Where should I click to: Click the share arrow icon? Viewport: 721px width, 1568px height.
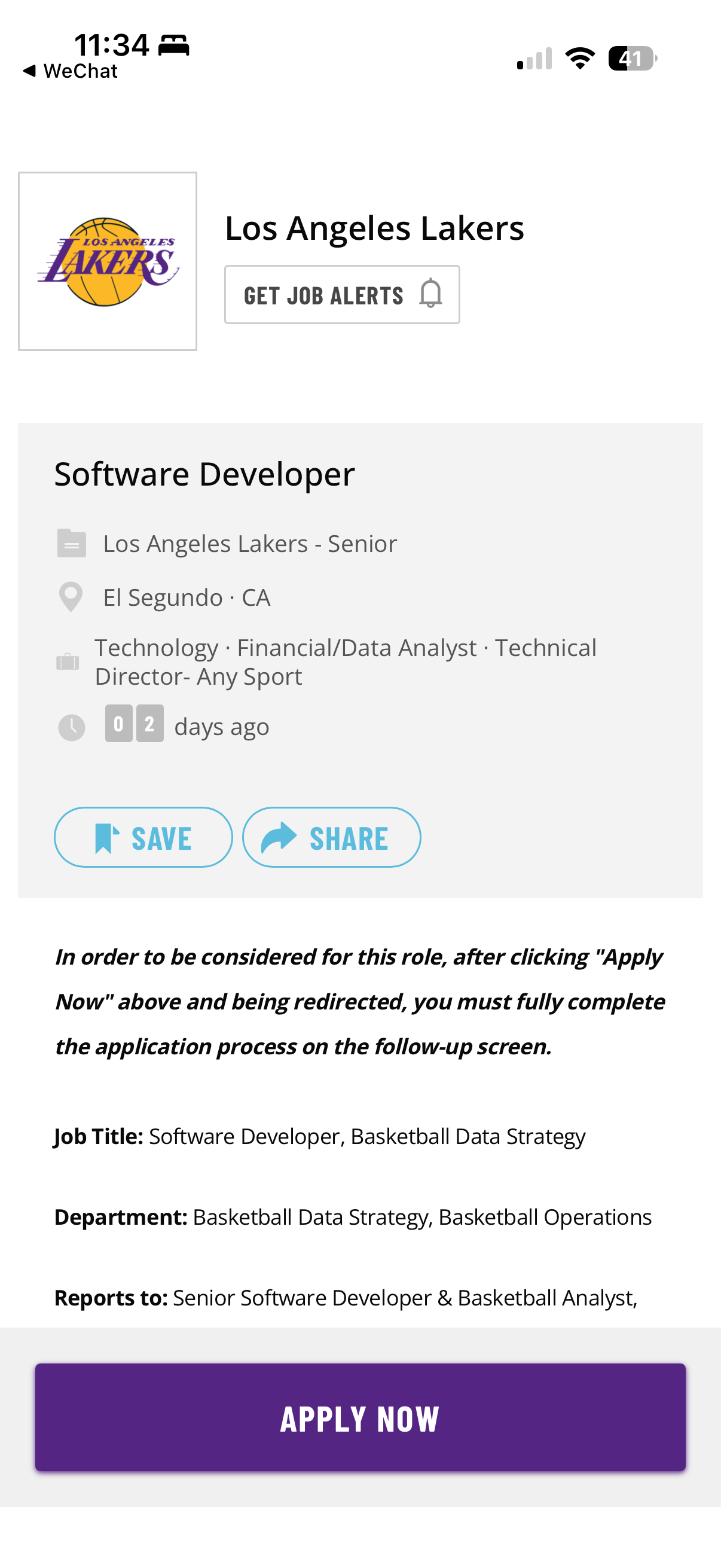(279, 838)
